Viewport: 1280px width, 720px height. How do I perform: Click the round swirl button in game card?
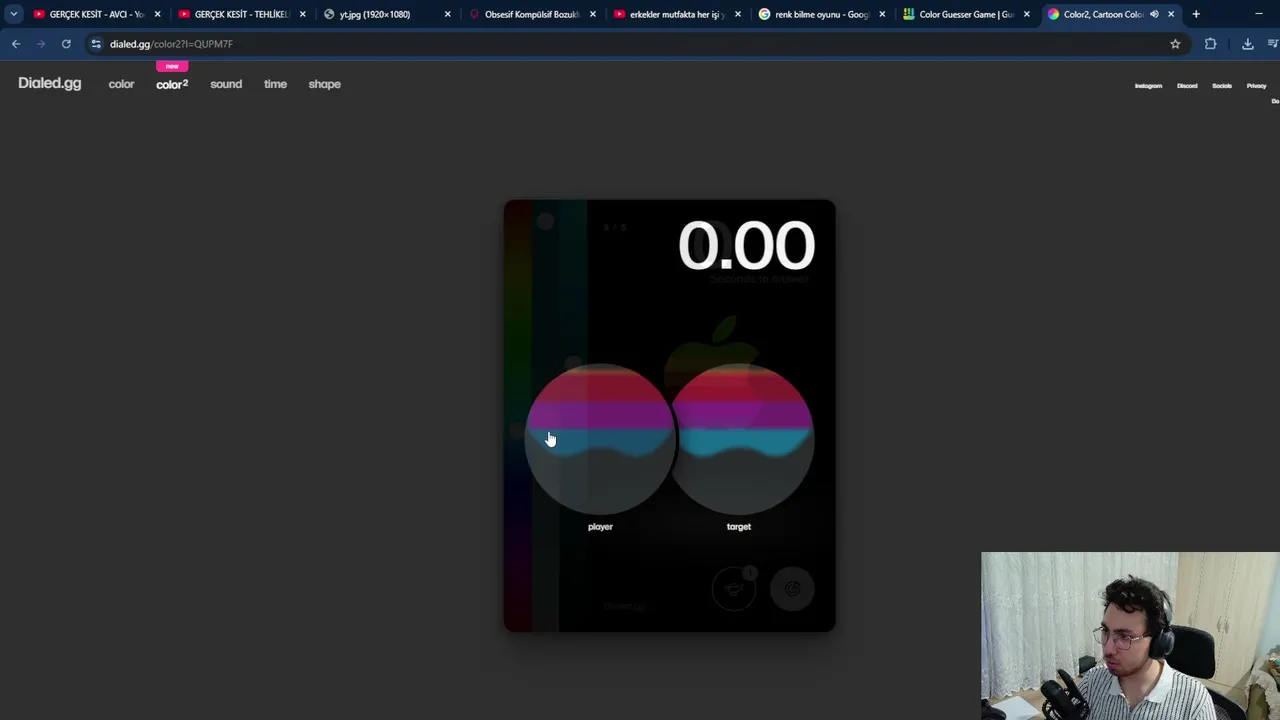[792, 589]
